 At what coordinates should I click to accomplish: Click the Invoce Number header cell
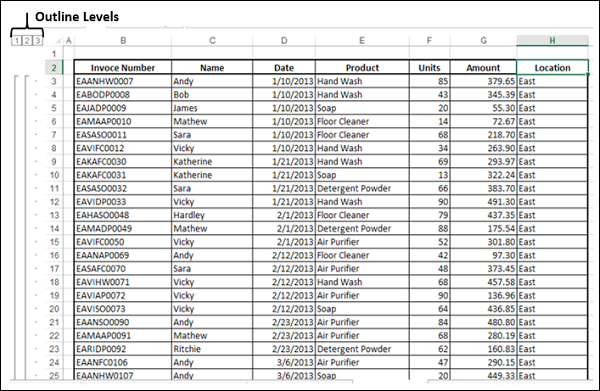tap(123, 68)
